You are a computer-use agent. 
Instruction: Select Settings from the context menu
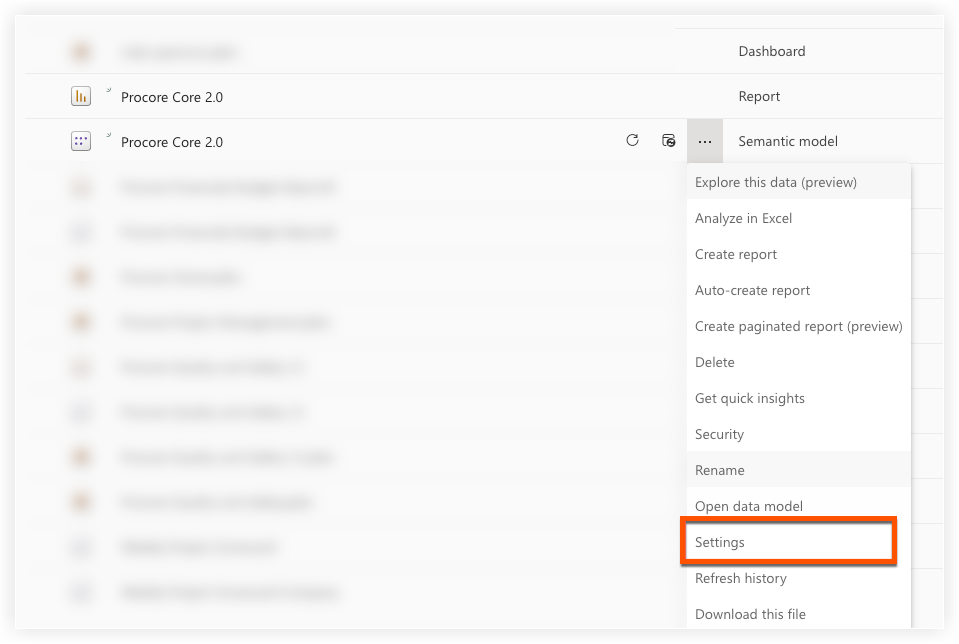tap(720, 542)
